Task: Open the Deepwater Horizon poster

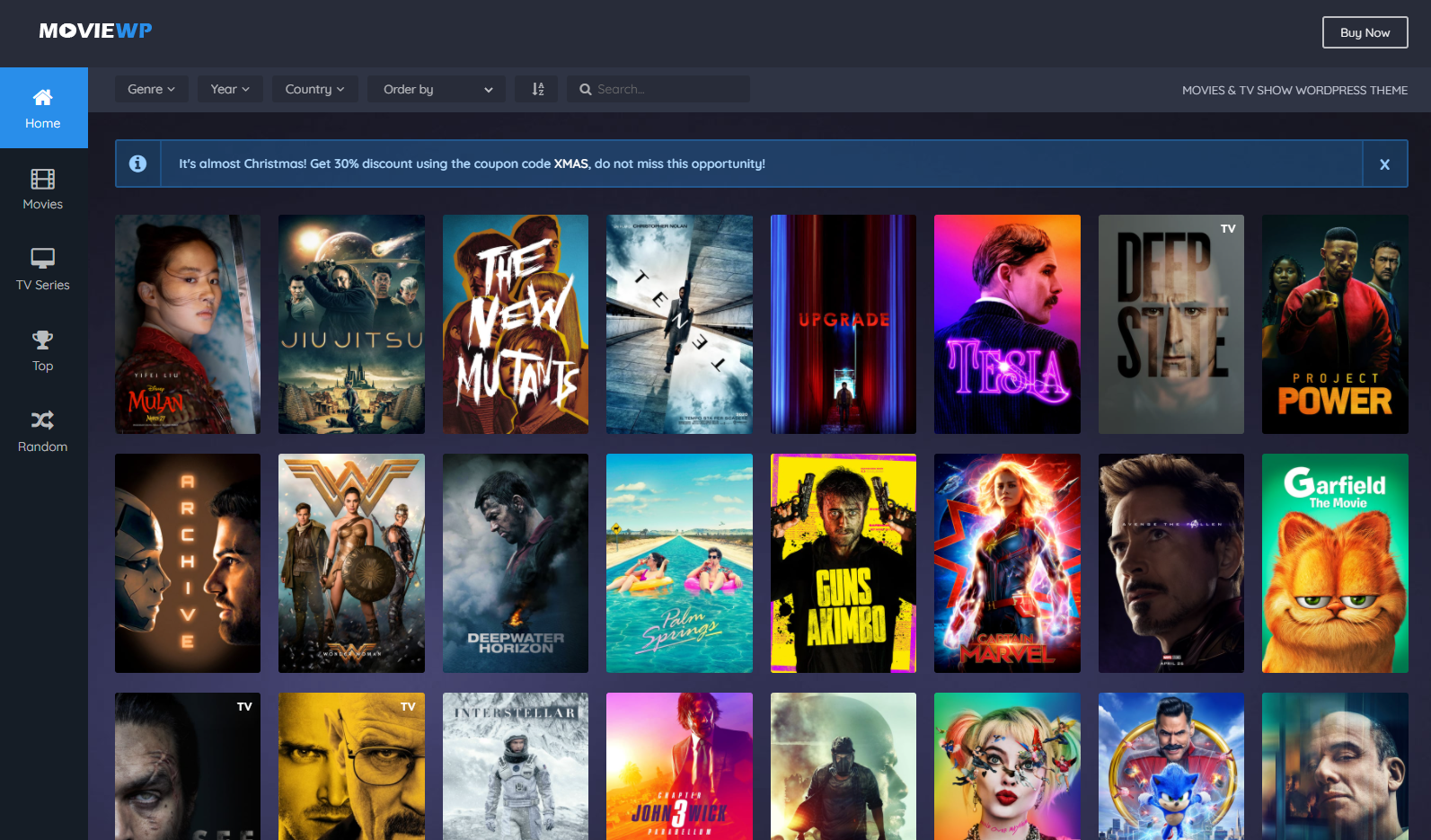Action: pos(516,563)
